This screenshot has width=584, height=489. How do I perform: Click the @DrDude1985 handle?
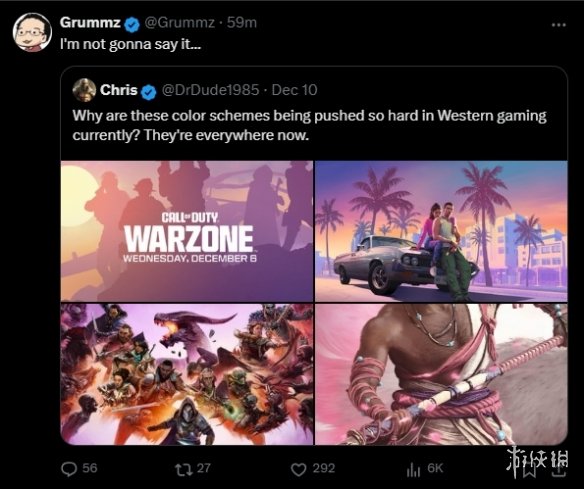pyautogui.click(x=210, y=90)
